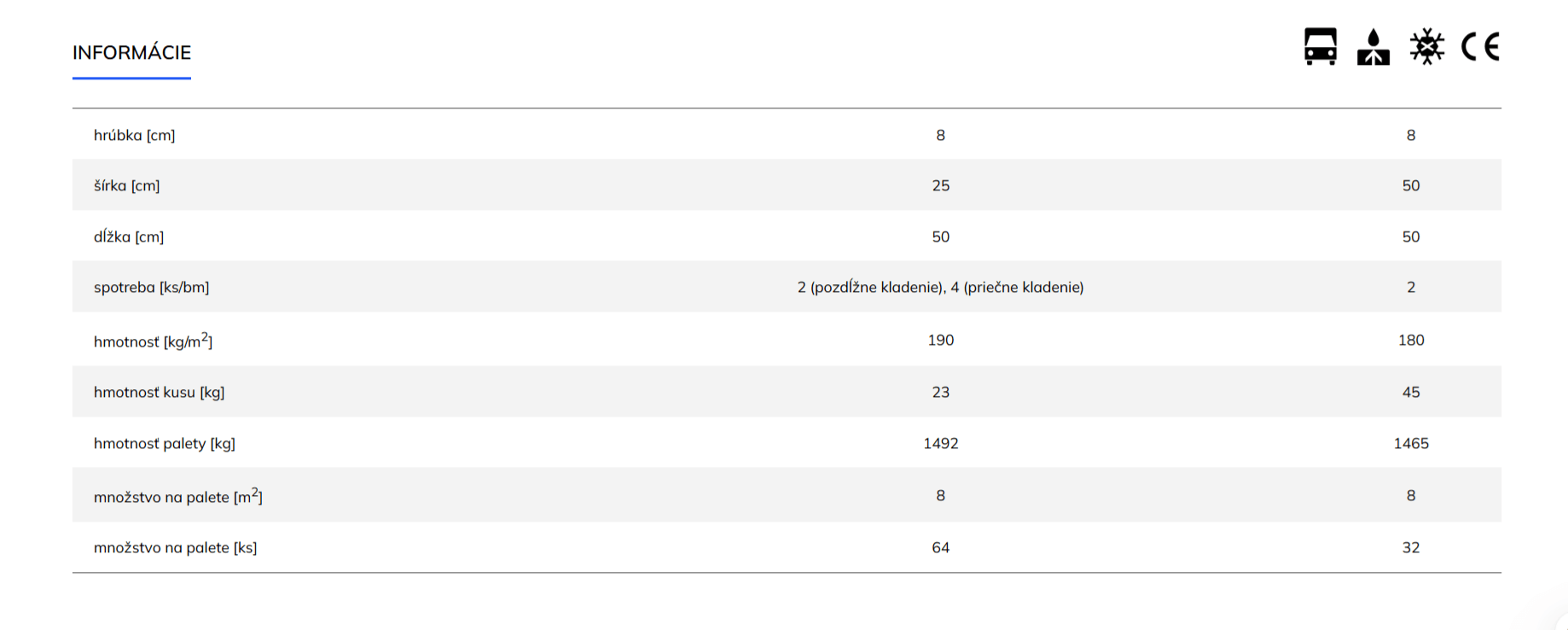
Task: Click the hmotnosť [kg/m2] row label
Action: 154,340
